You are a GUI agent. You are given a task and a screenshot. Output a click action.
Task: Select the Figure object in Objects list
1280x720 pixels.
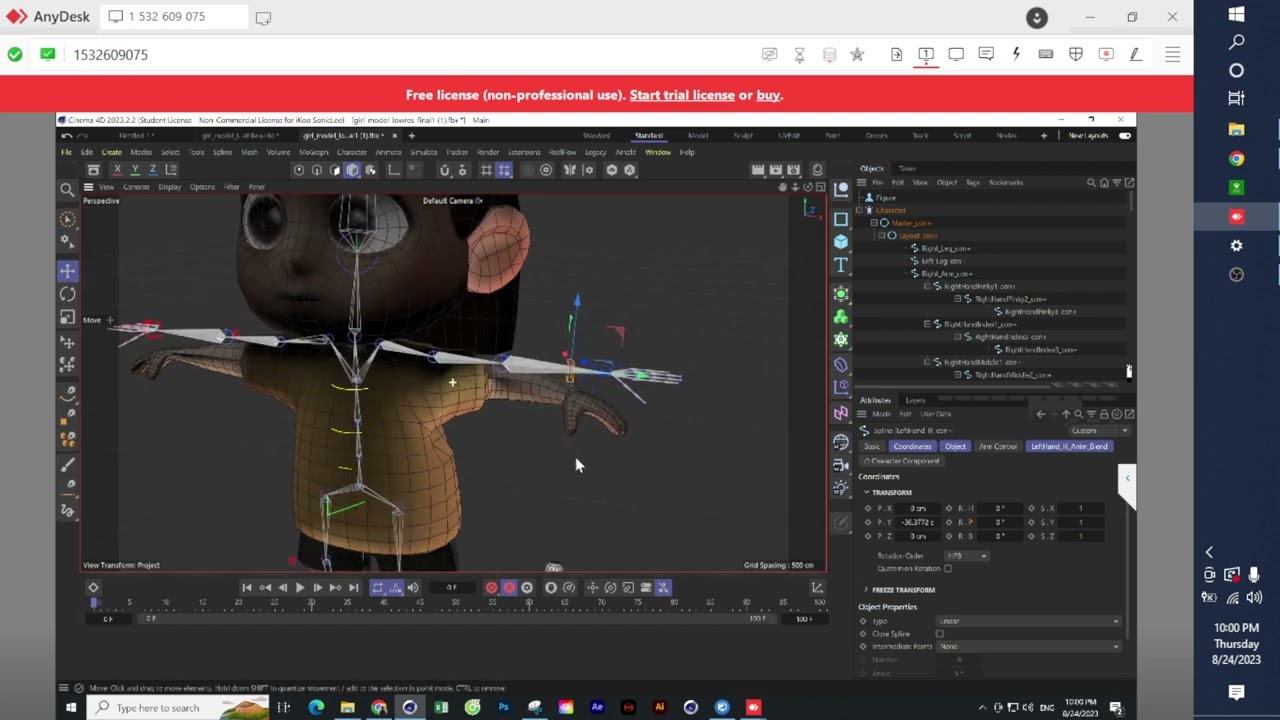tap(885, 198)
